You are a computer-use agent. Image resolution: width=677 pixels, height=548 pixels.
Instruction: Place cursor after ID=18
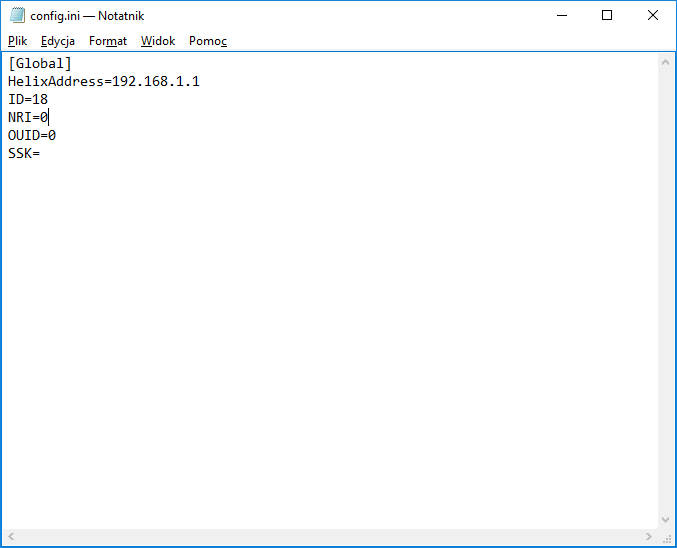coord(49,99)
